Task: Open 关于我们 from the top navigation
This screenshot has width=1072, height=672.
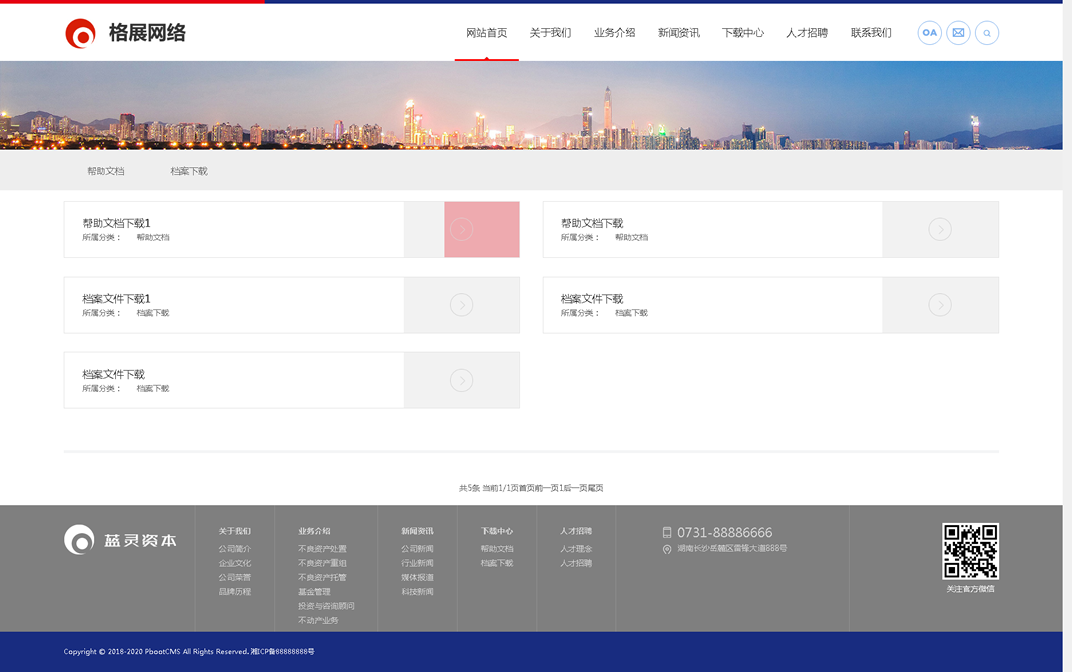Action: tap(550, 33)
